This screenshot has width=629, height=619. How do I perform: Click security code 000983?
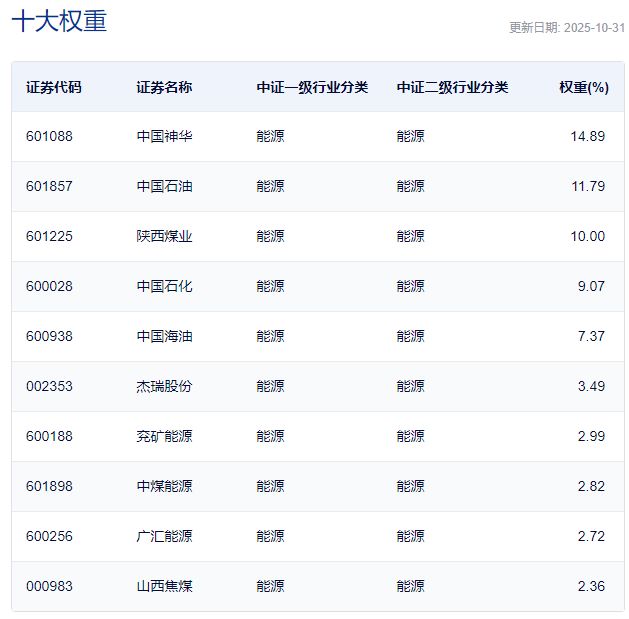tap(50, 586)
